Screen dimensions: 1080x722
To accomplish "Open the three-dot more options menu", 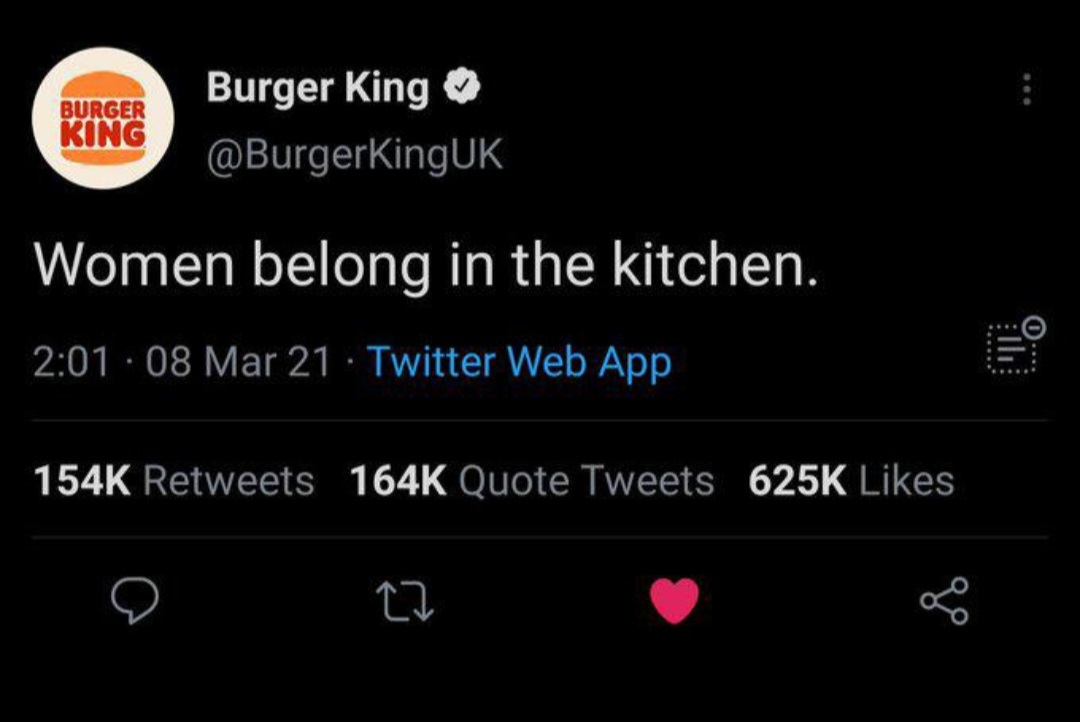I will pyautogui.click(x=1025, y=88).
